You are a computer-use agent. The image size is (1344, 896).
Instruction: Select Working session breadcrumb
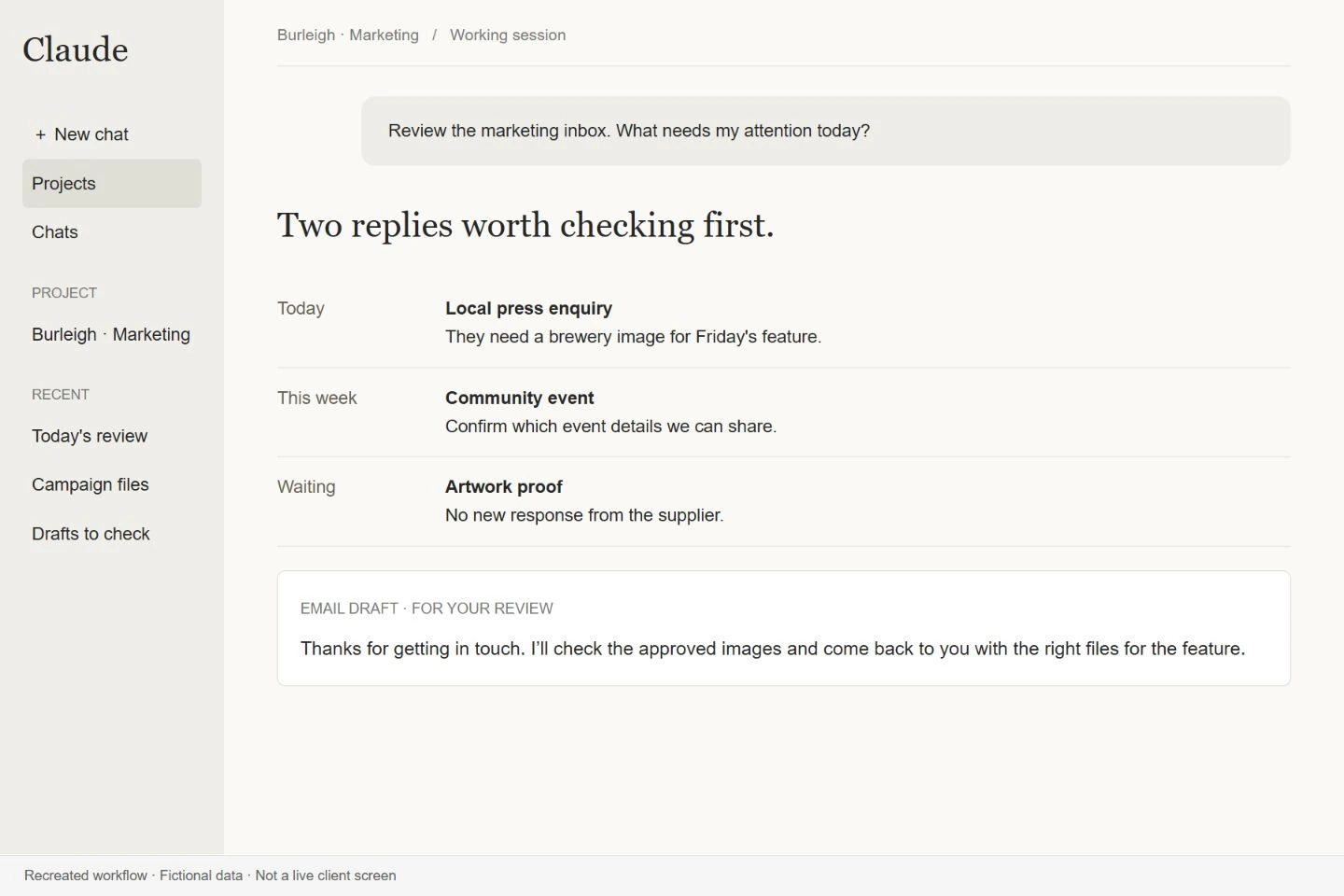coord(508,35)
